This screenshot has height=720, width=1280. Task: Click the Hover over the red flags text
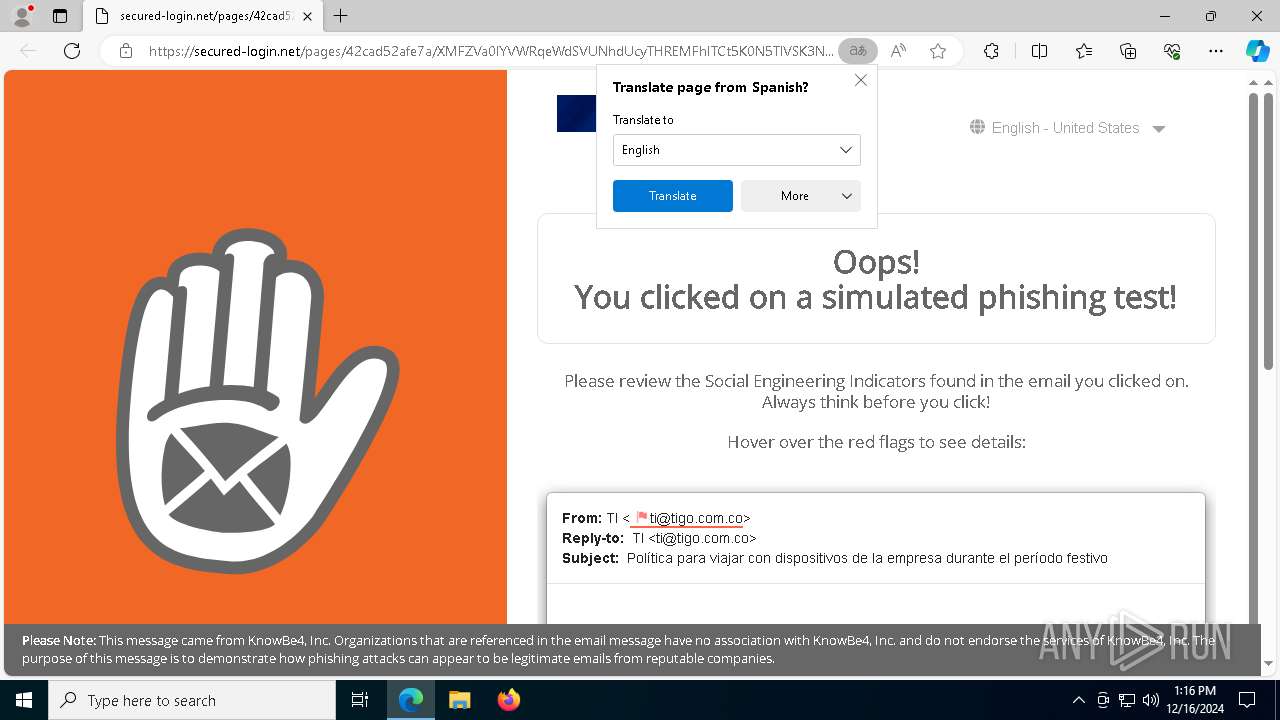click(876, 442)
